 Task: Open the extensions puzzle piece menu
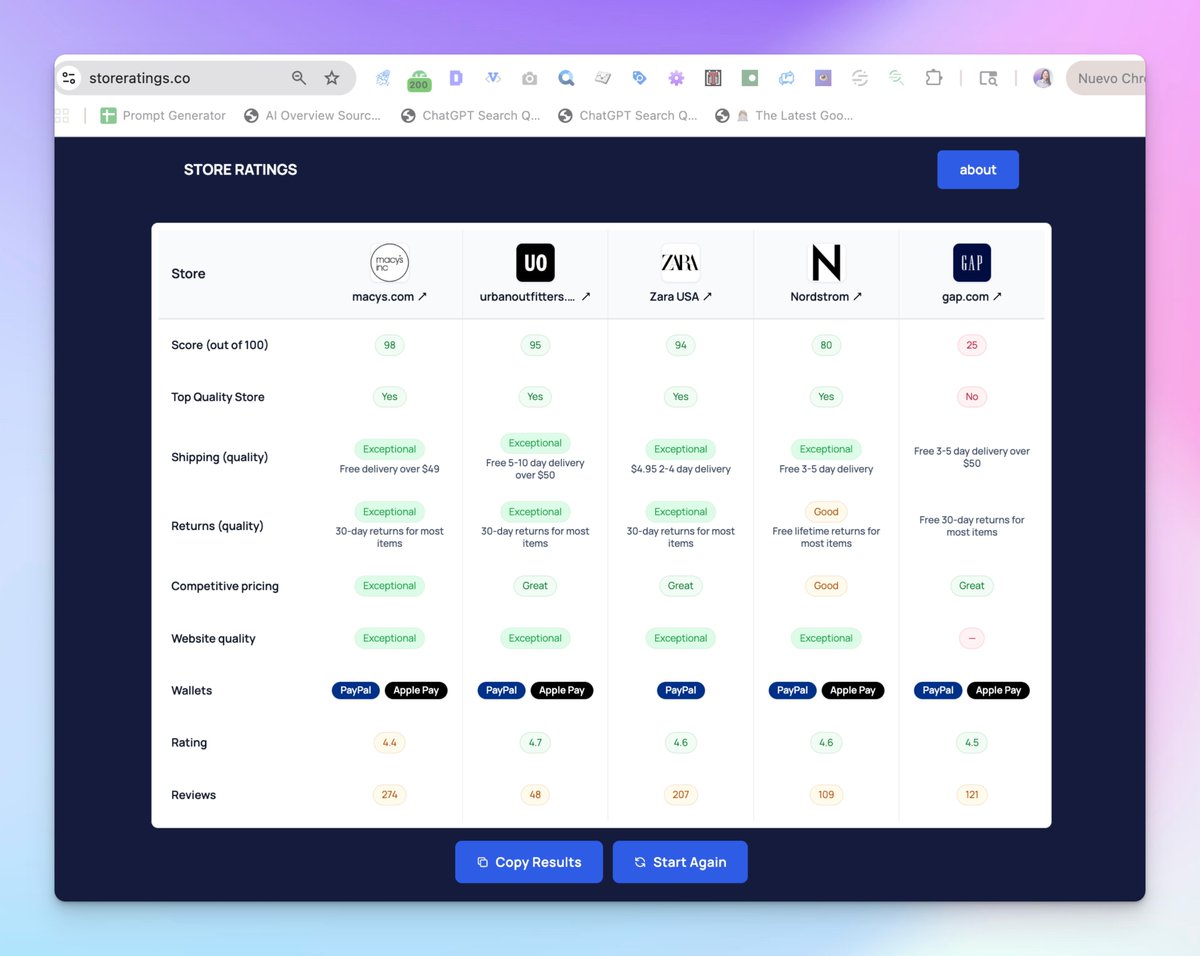[933, 78]
